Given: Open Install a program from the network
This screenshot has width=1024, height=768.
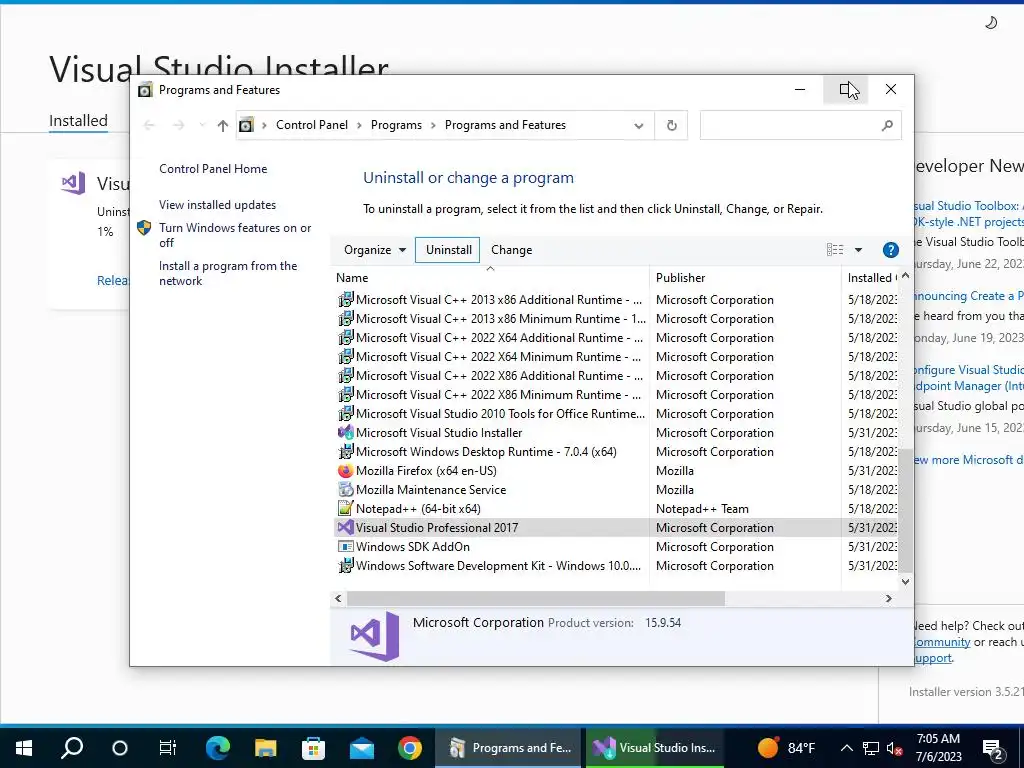Looking at the screenshot, I should (x=228, y=273).
